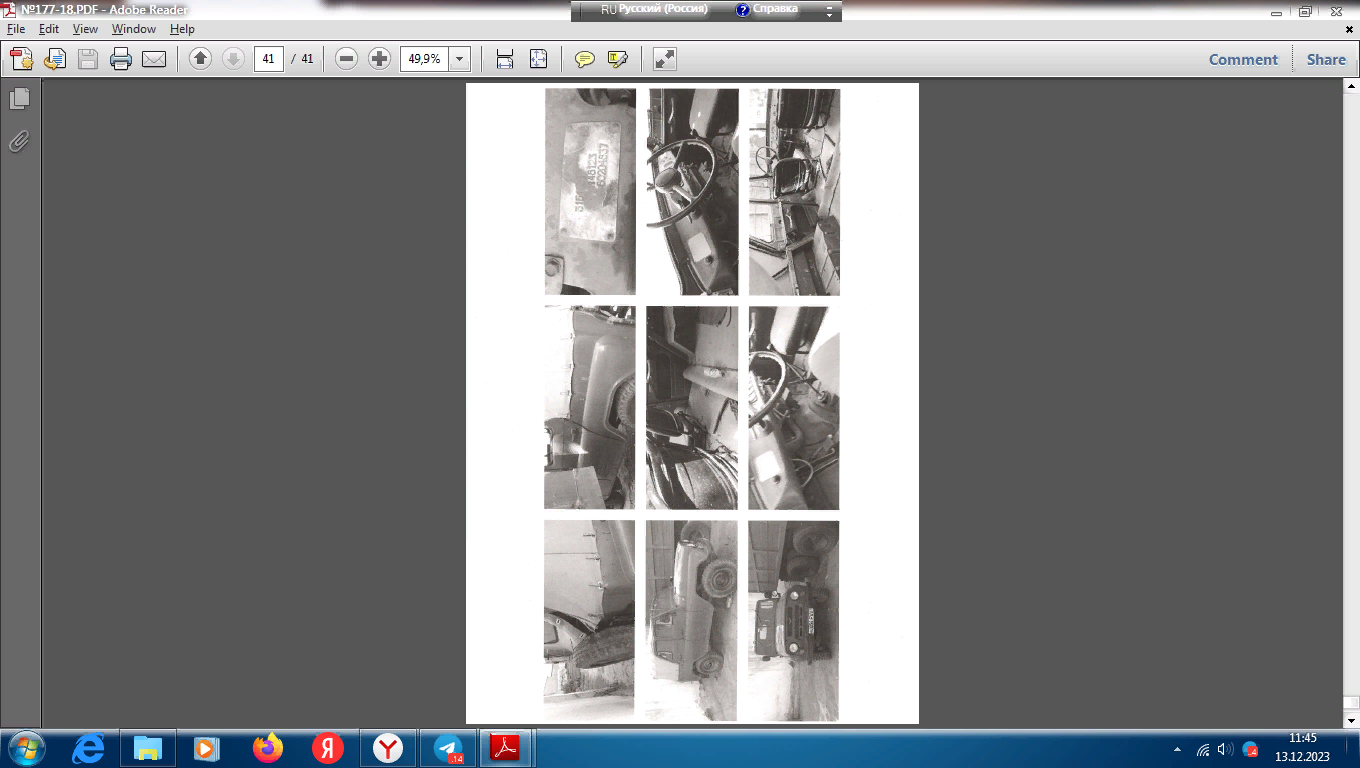This screenshot has width=1360, height=768.
Task: Add a sticky note comment
Action: [585, 59]
